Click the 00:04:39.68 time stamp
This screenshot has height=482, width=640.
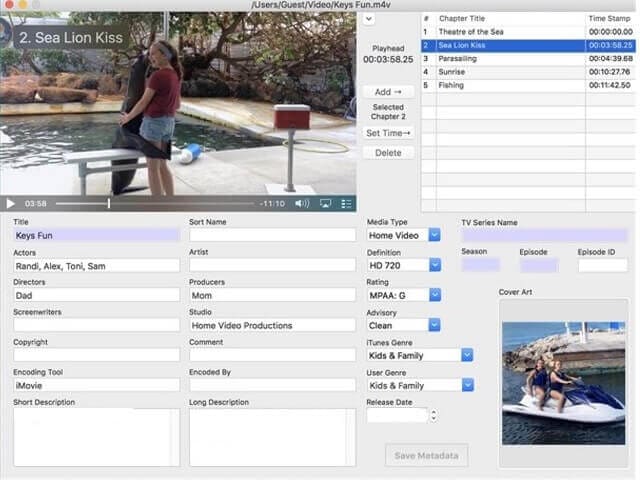point(611,59)
